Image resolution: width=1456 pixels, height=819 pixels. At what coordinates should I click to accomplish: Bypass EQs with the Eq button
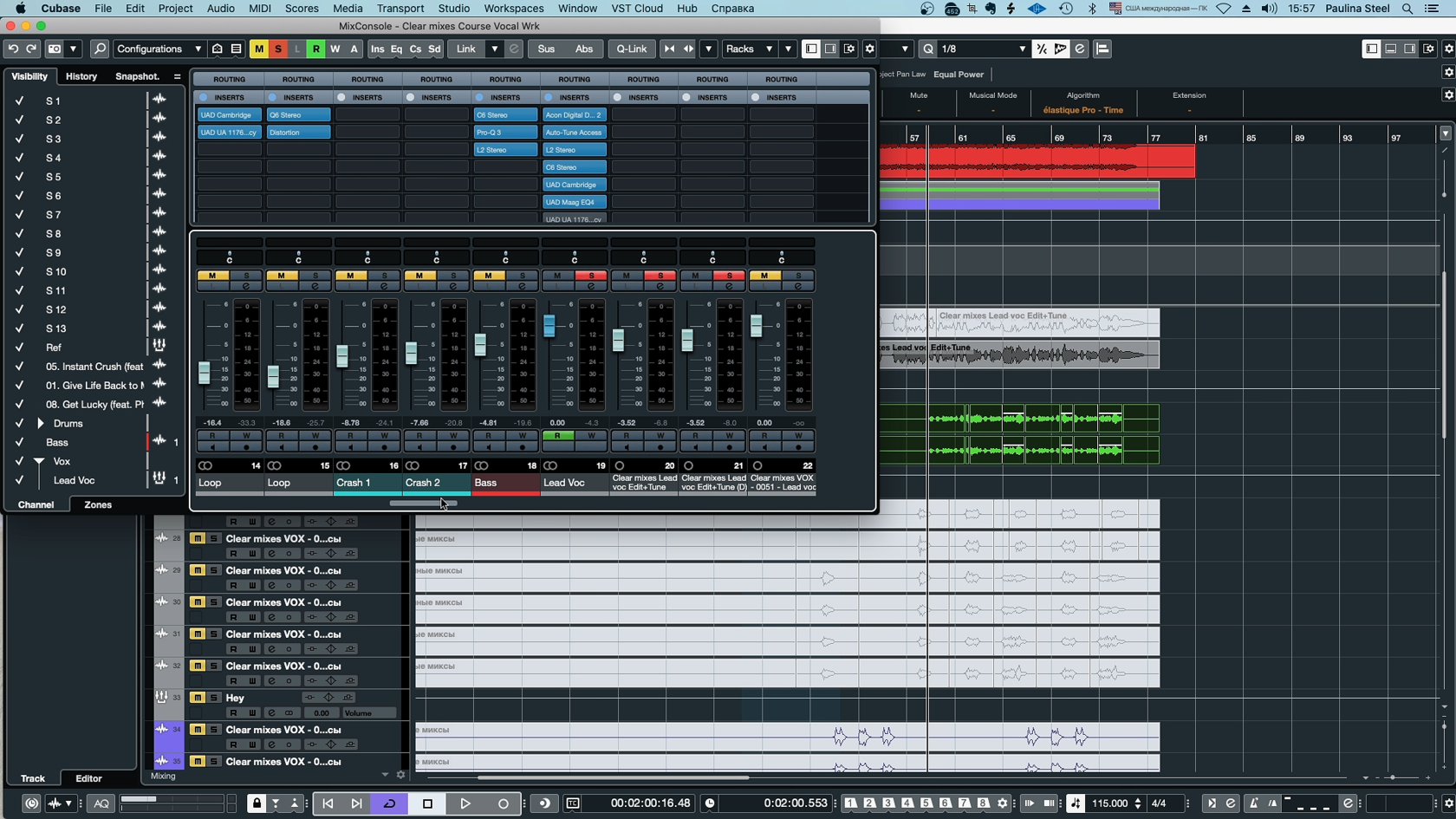pyautogui.click(x=396, y=49)
